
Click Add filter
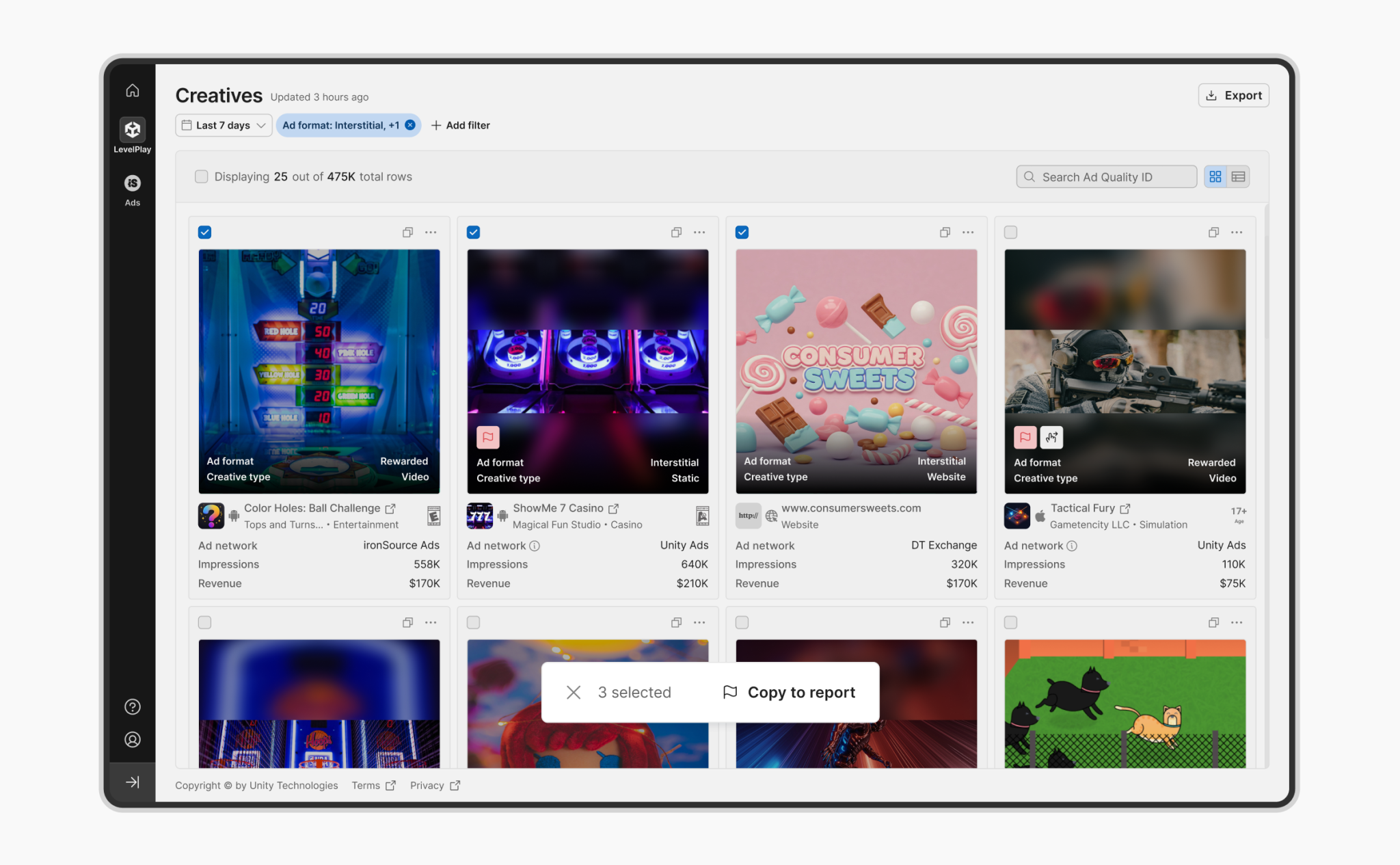coord(461,125)
